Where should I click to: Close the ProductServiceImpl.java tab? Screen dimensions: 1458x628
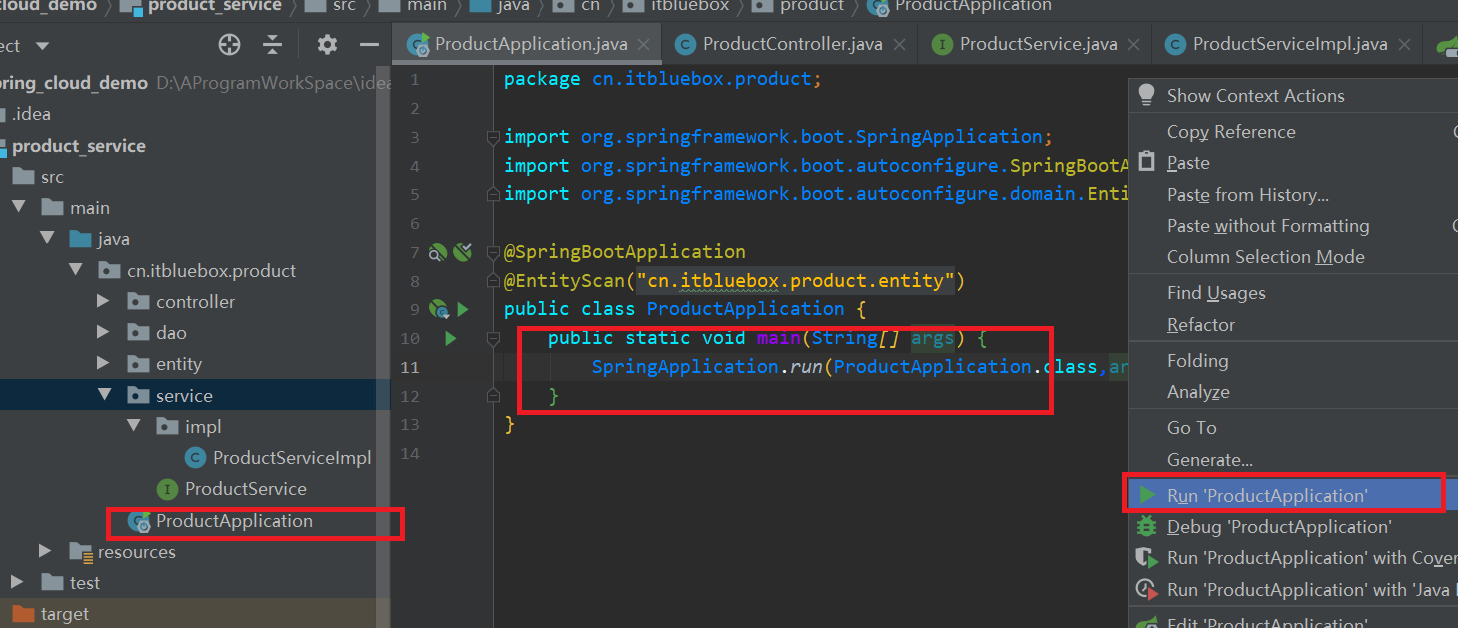[1405, 45]
